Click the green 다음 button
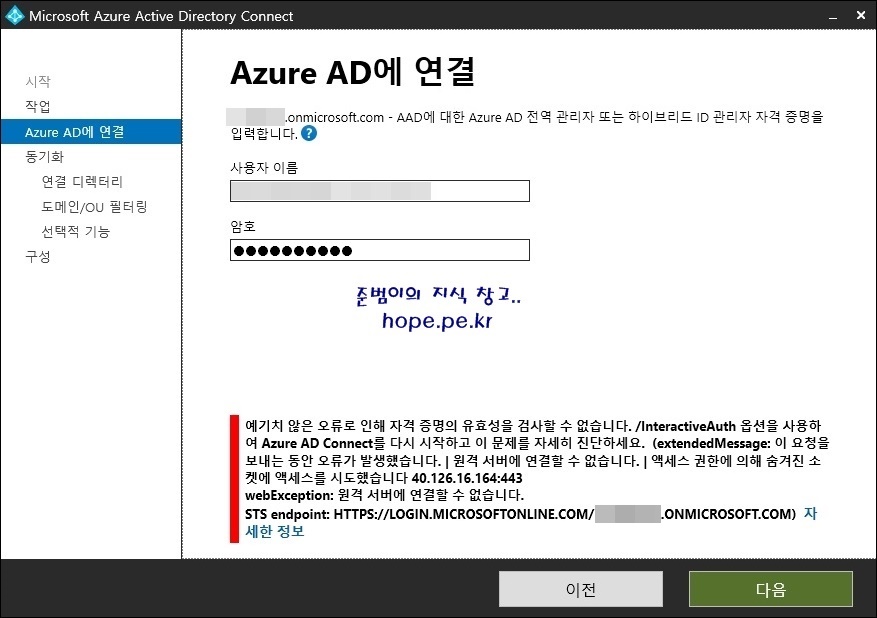 pyautogui.click(x=771, y=589)
